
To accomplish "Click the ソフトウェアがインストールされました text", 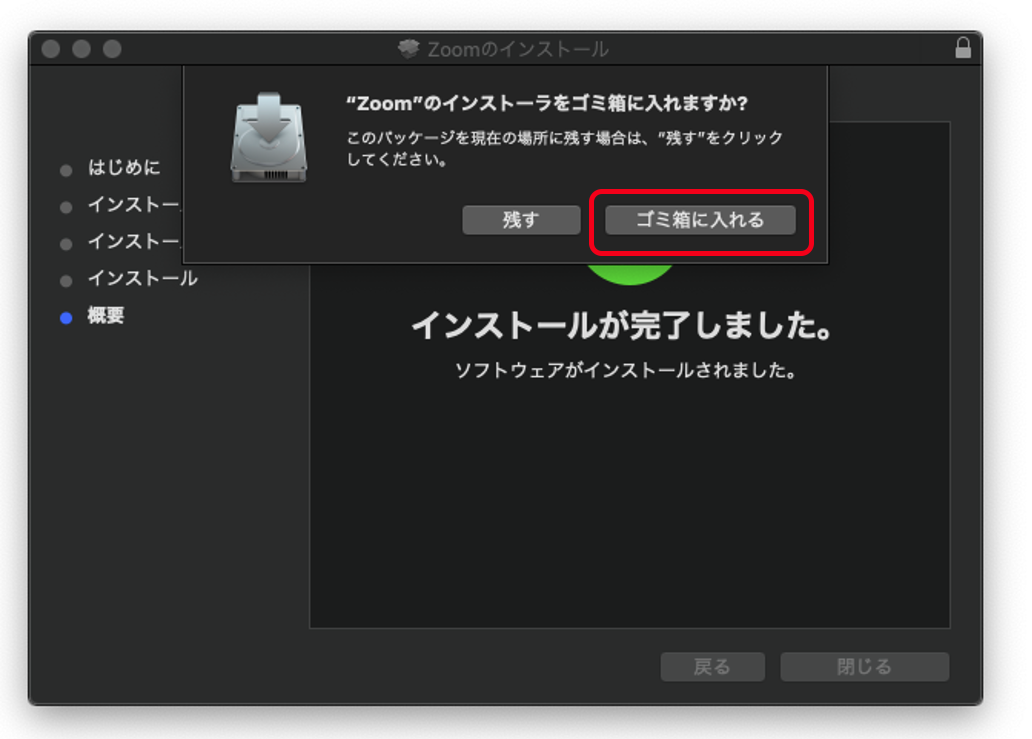I will pos(626,370).
